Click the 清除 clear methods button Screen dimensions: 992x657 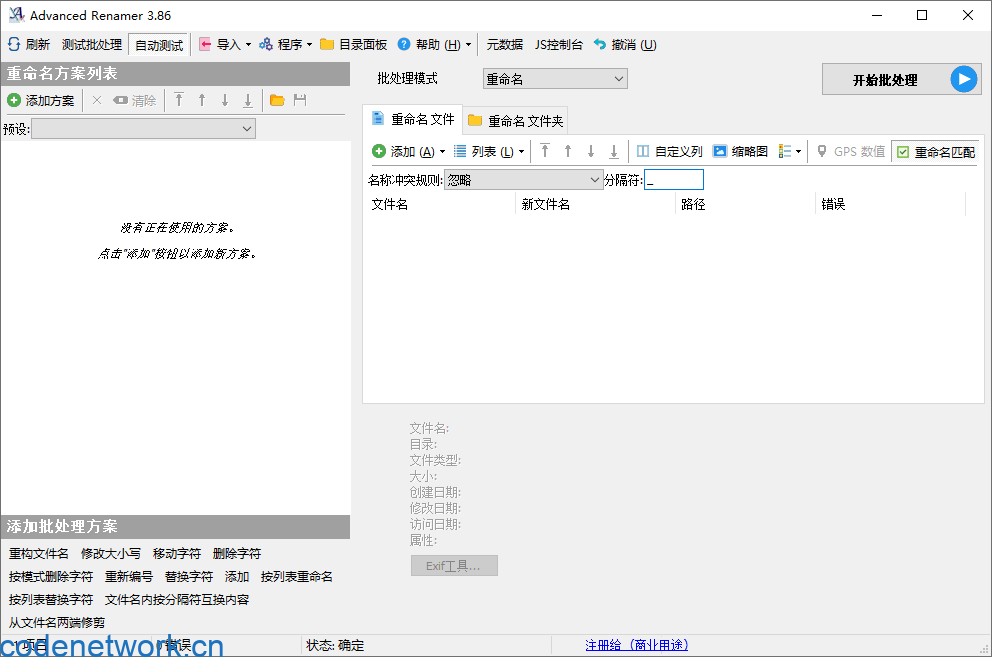pyautogui.click(x=135, y=101)
